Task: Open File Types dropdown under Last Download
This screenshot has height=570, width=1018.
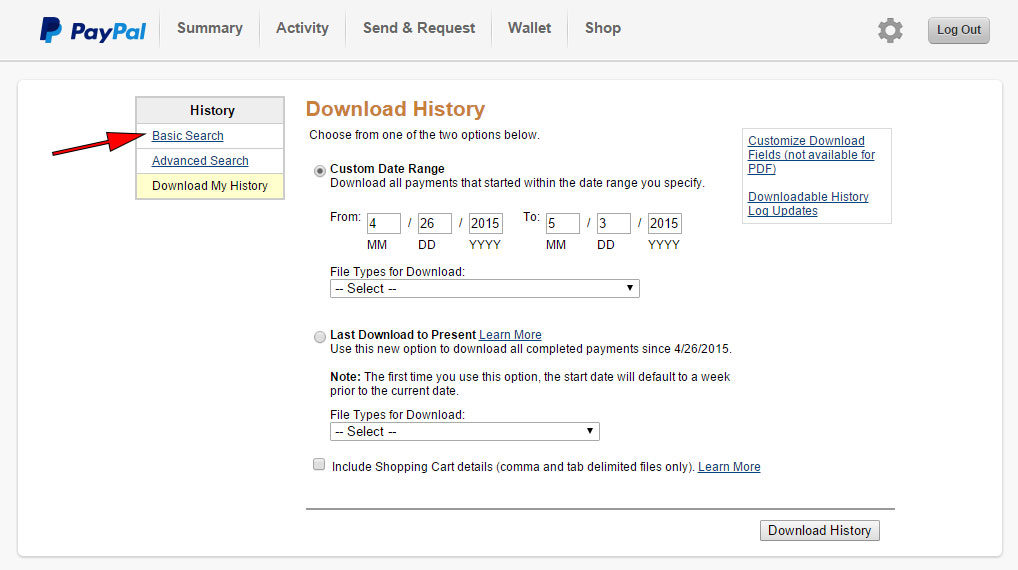Action: point(464,432)
